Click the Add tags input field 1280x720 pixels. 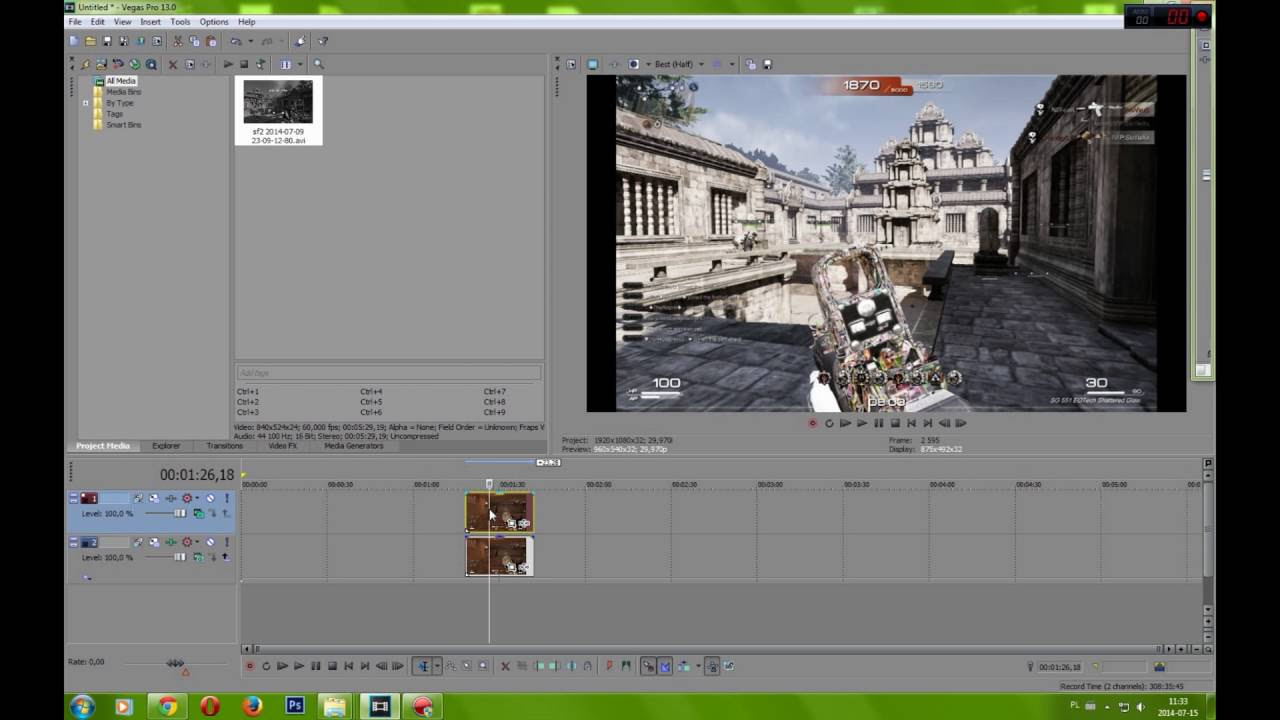pyautogui.click(x=388, y=373)
